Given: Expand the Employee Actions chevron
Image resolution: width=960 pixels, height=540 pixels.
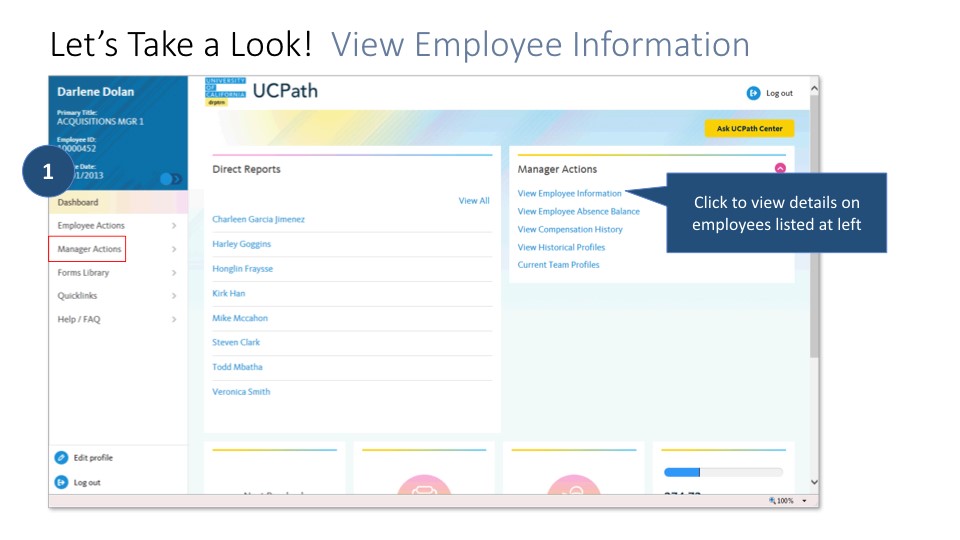Looking at the screenshot, I should (174, 225).
